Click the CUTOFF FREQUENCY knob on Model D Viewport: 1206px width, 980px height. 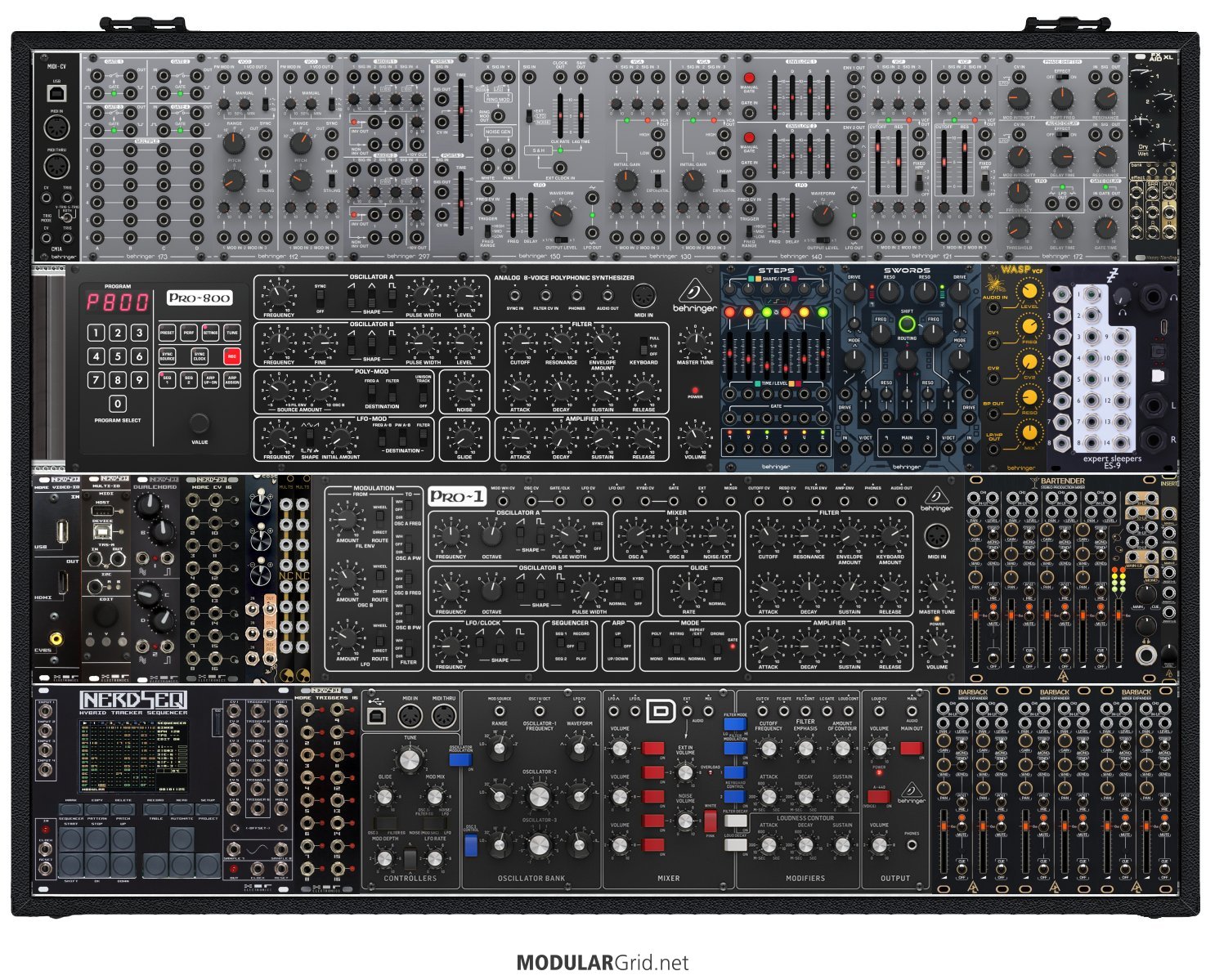[769, 748]
